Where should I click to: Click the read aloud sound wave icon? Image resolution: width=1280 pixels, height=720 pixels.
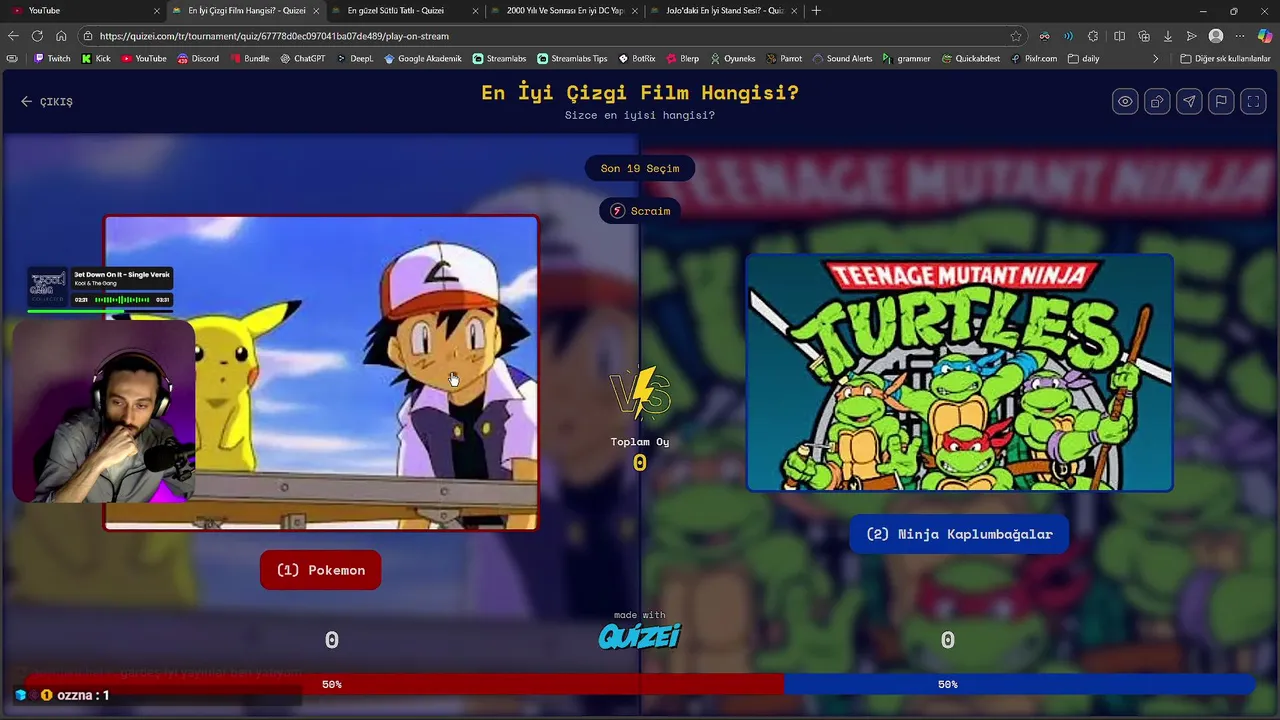(1068, 36)
